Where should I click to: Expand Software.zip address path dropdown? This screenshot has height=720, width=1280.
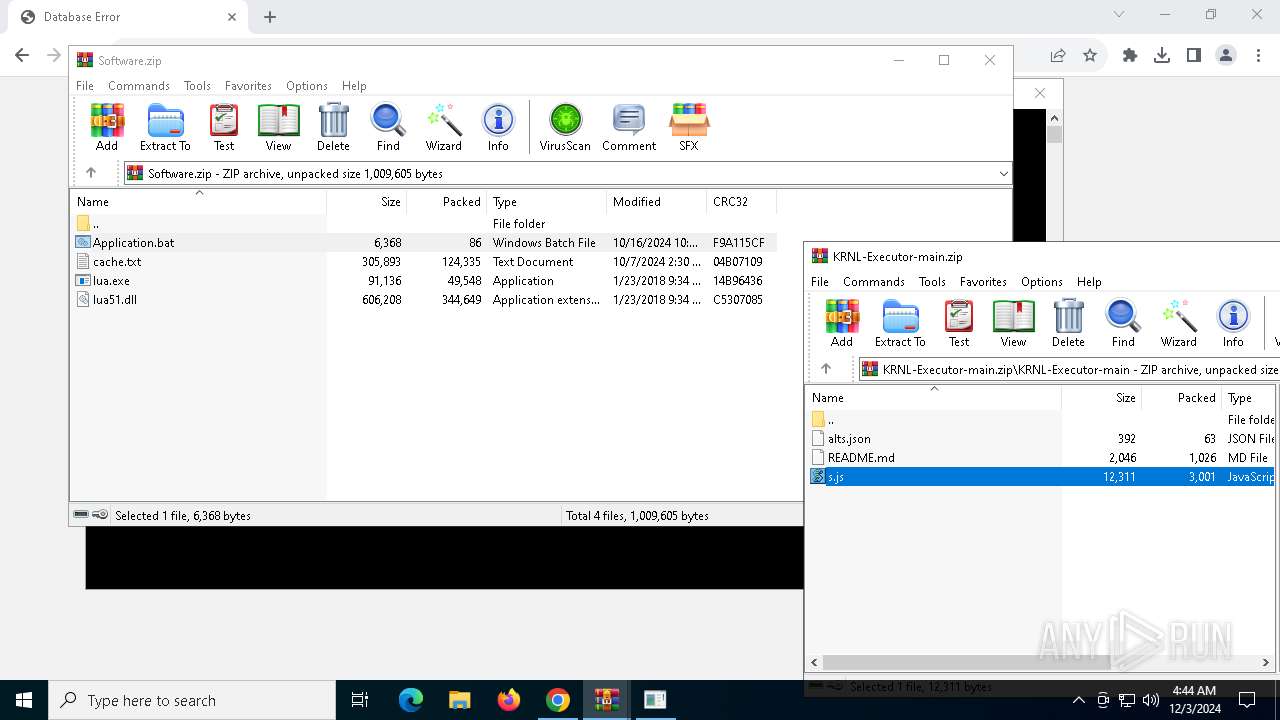pyautogui.click(x=1003, y=173)
